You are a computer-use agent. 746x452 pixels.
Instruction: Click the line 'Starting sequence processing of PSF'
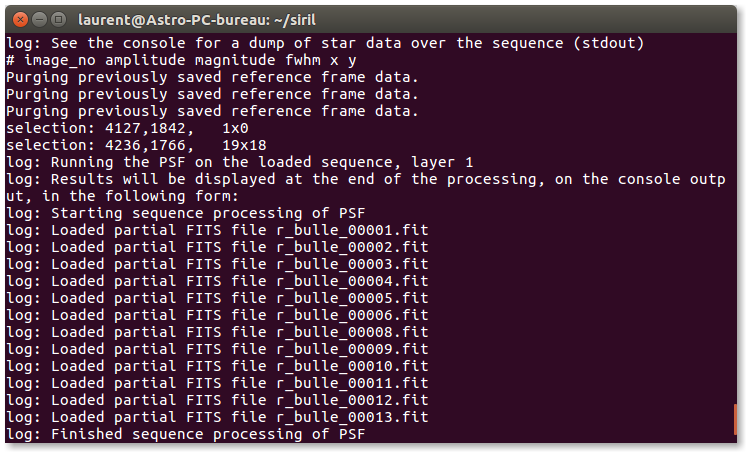(185, 212)
